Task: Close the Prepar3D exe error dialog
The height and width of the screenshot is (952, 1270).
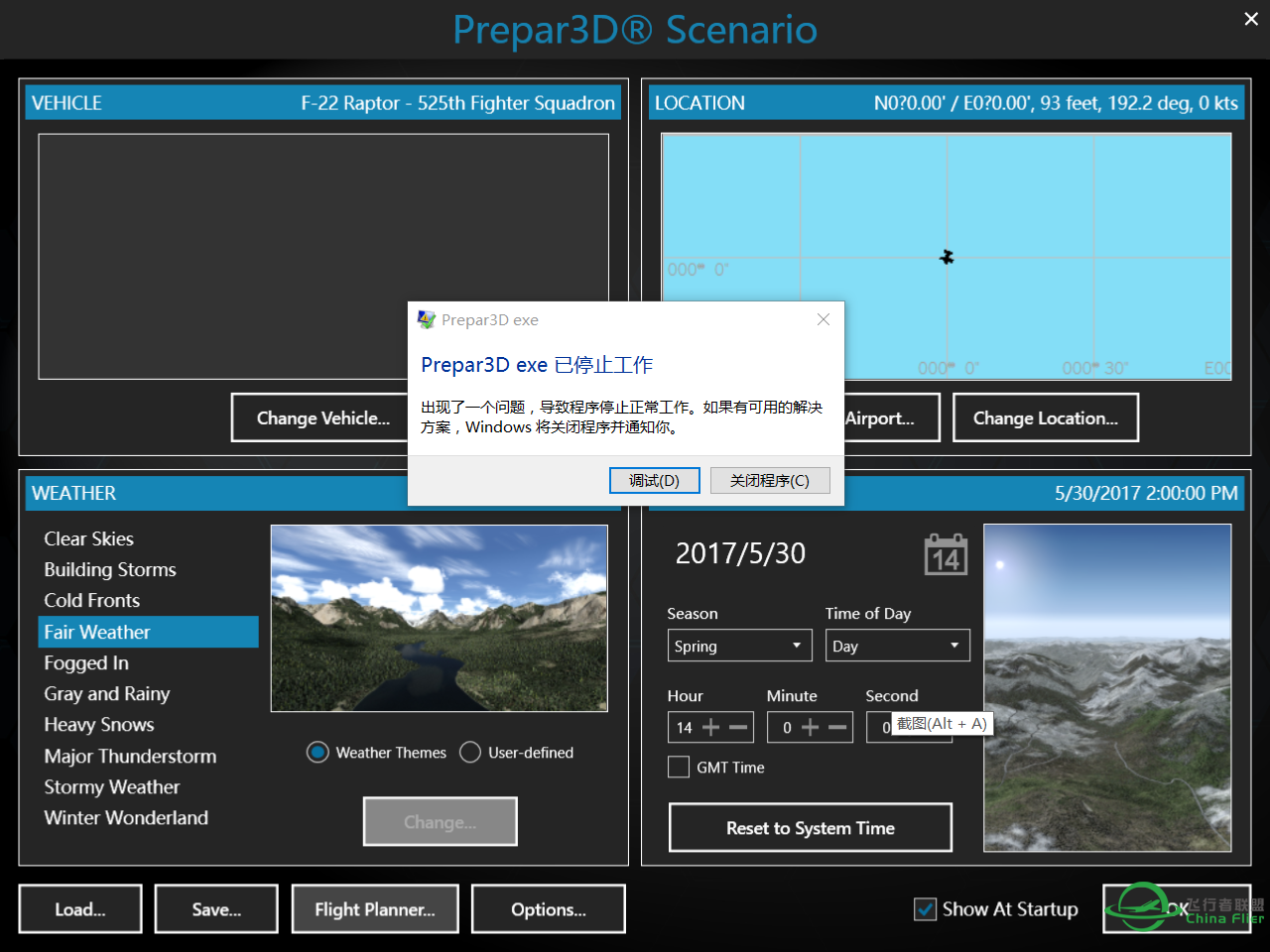Action: tap(823, 319)
